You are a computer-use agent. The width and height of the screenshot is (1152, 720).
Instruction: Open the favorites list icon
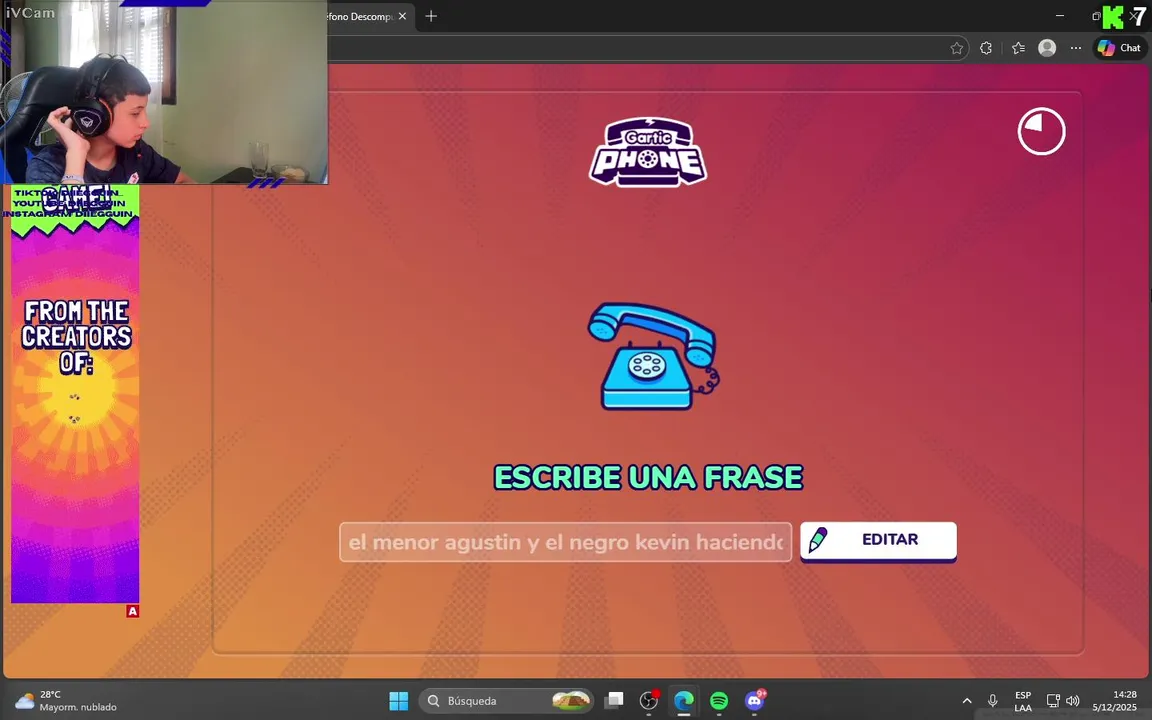tap(1018, 48)
